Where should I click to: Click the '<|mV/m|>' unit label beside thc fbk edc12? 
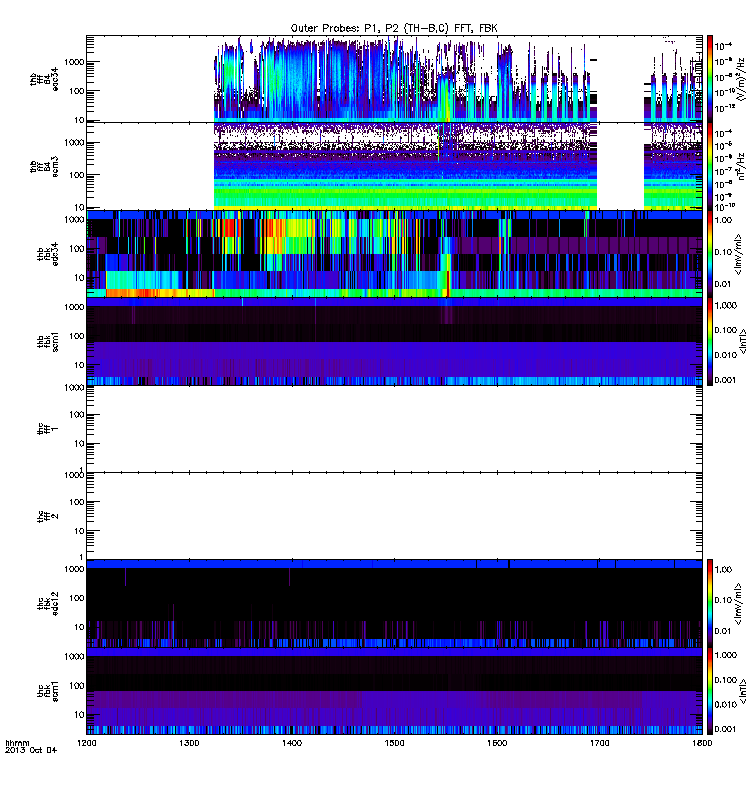(738, 604)
